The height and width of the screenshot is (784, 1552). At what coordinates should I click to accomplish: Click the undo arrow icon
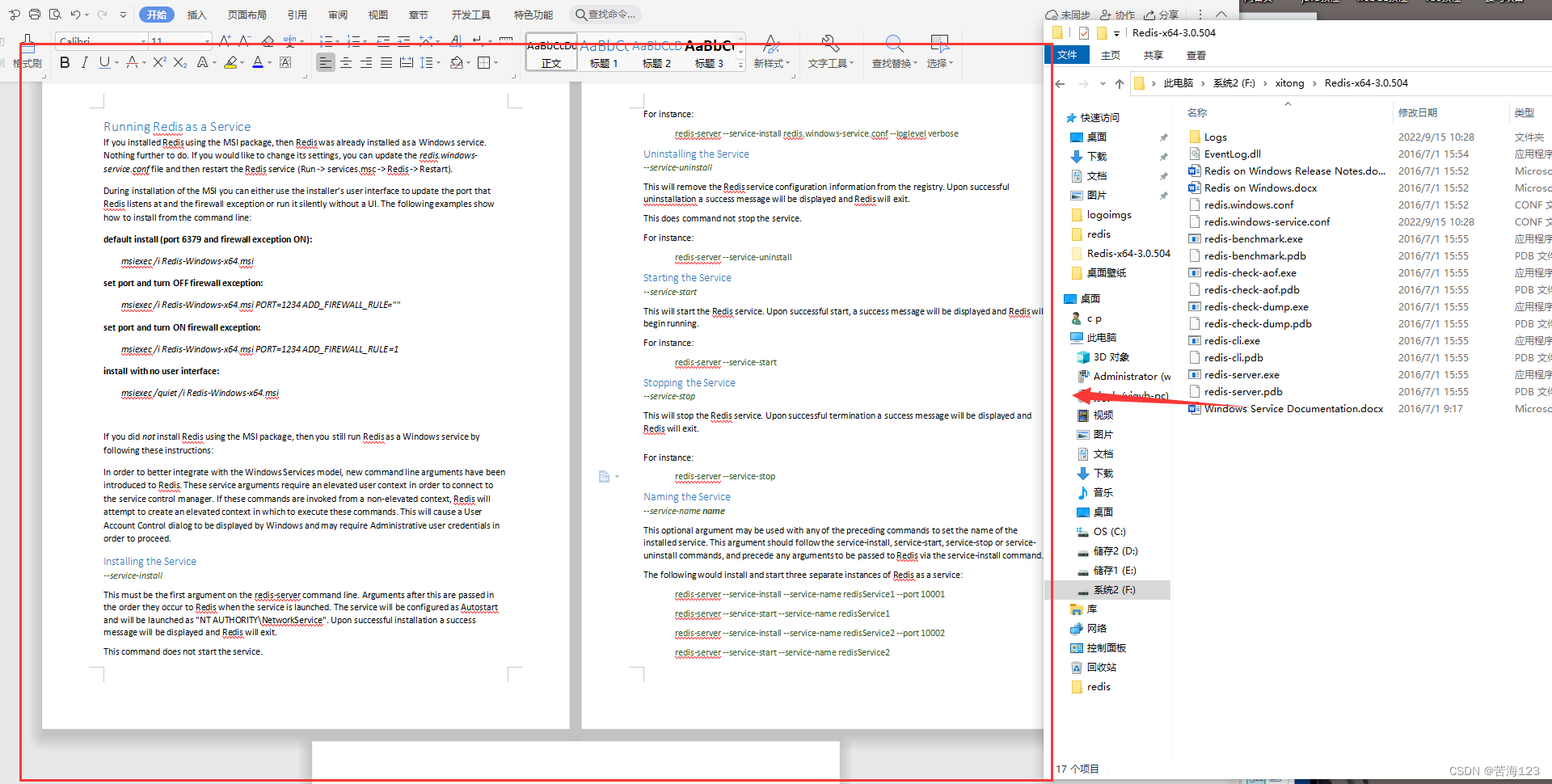click(75, 15)
